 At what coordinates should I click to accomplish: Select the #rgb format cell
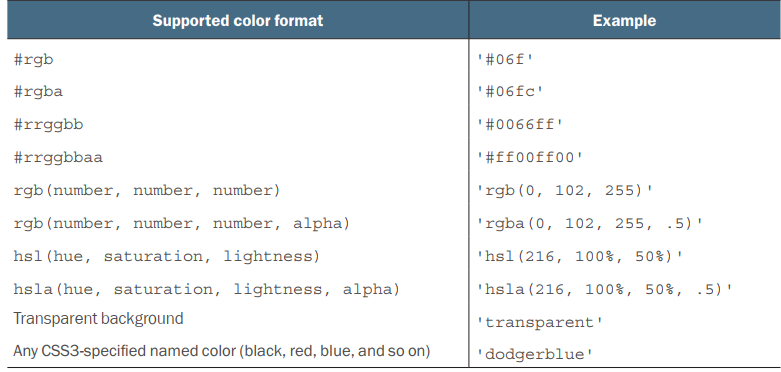33,60
